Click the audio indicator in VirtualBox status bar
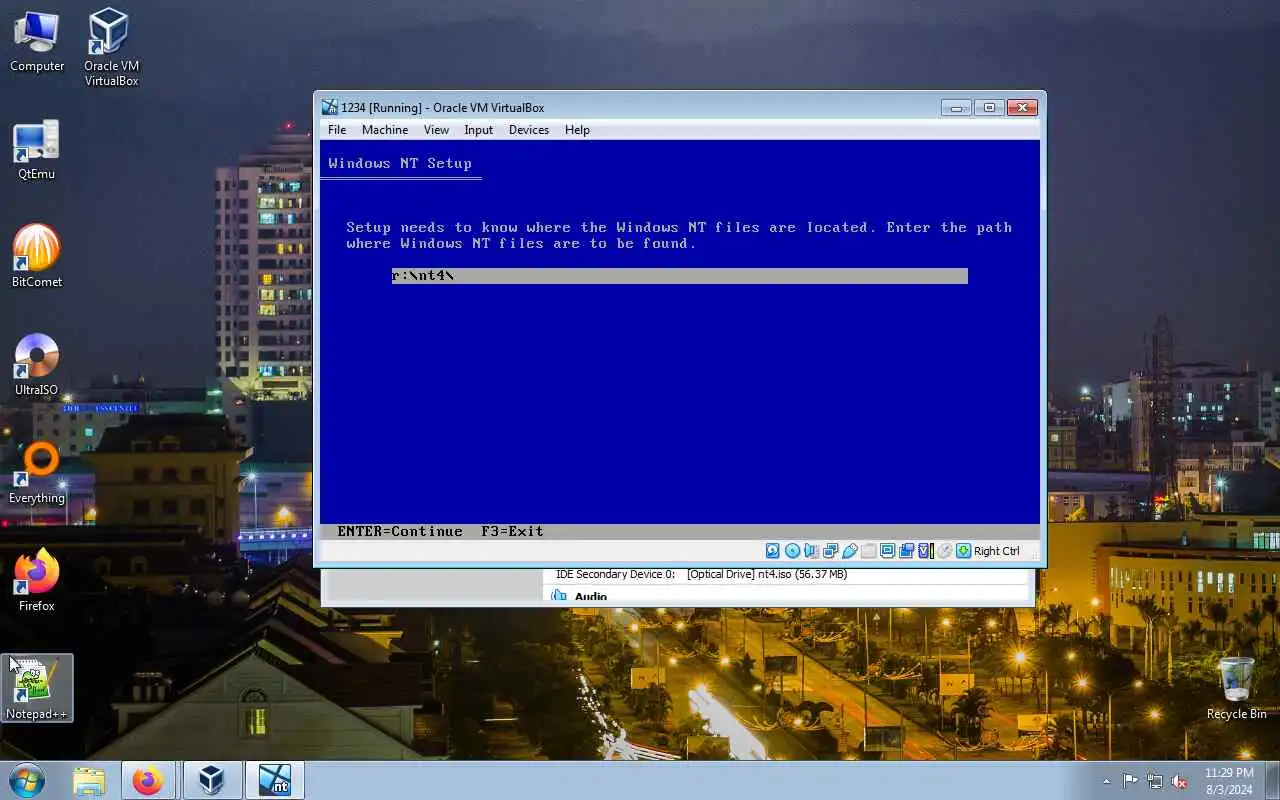The width and height of the screenshot is (1280, 800). pos(811,551)
